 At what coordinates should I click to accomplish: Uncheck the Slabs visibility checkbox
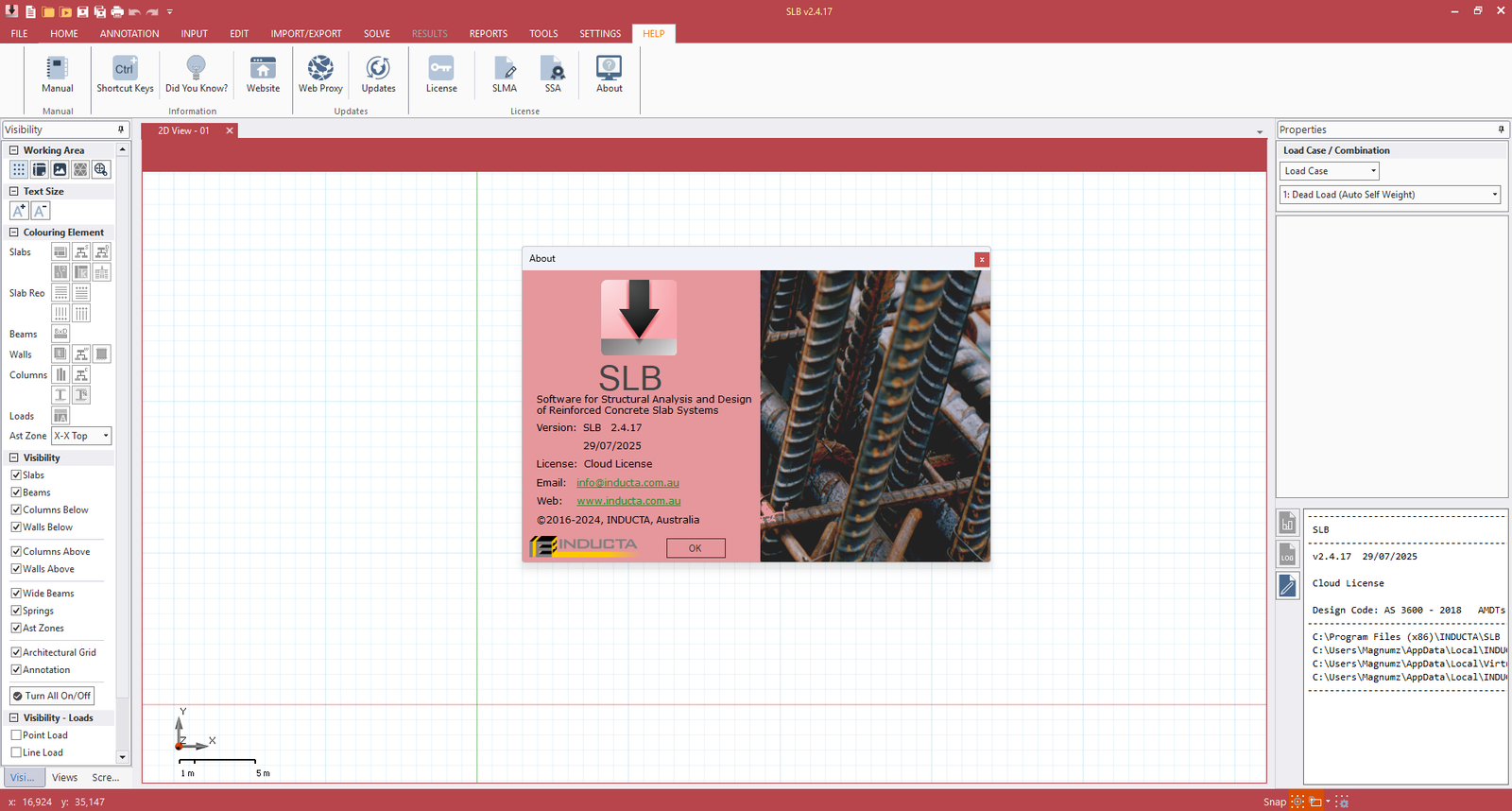coord(16,475)
